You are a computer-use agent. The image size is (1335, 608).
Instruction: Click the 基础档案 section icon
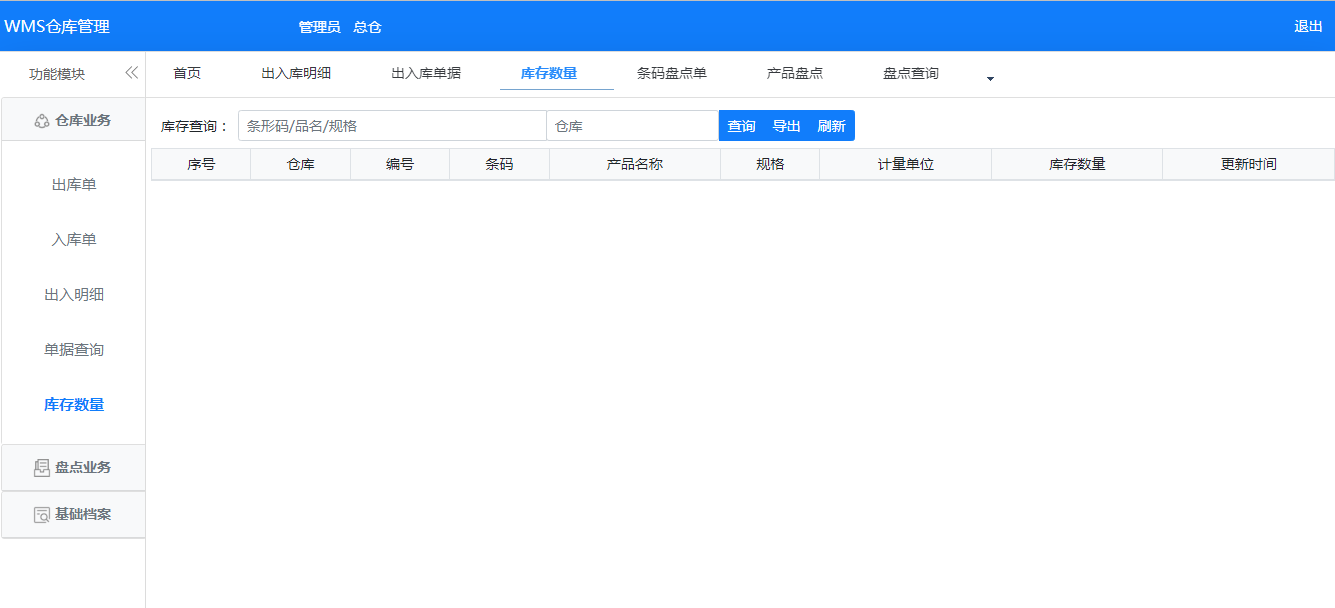point(42,515)
